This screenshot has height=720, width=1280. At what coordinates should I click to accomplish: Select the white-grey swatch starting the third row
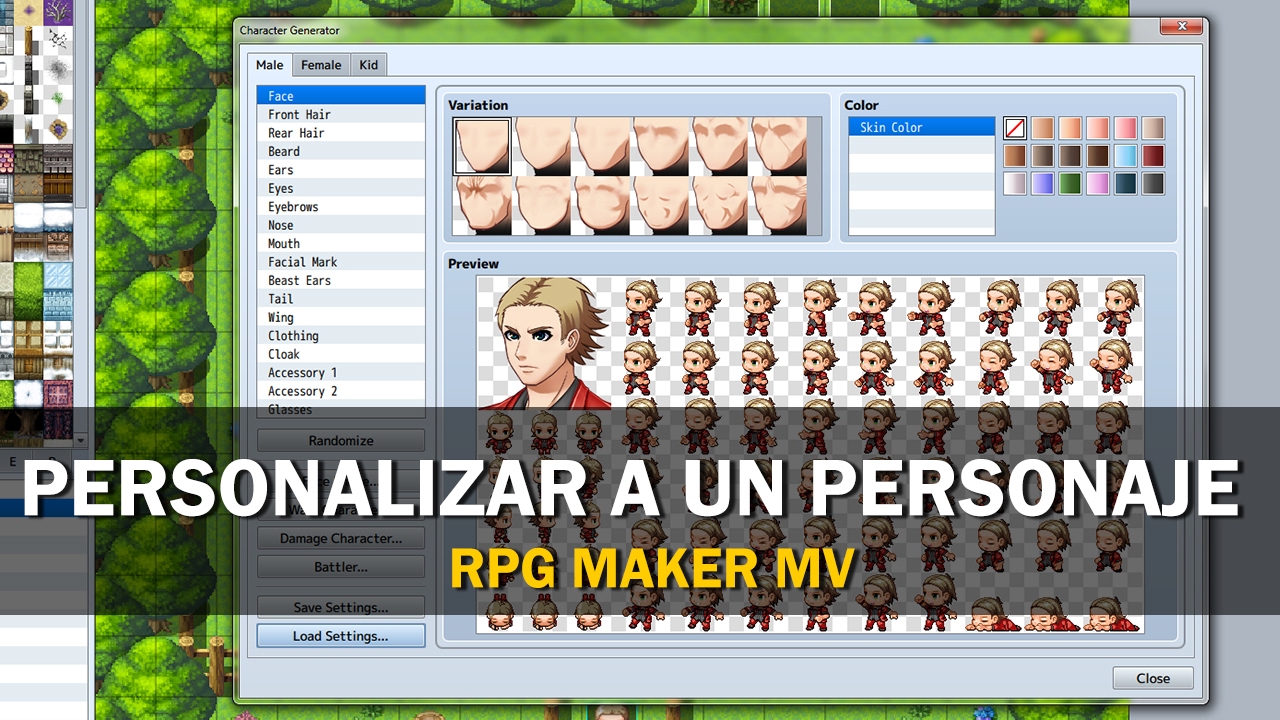(x=1015, y=184)
